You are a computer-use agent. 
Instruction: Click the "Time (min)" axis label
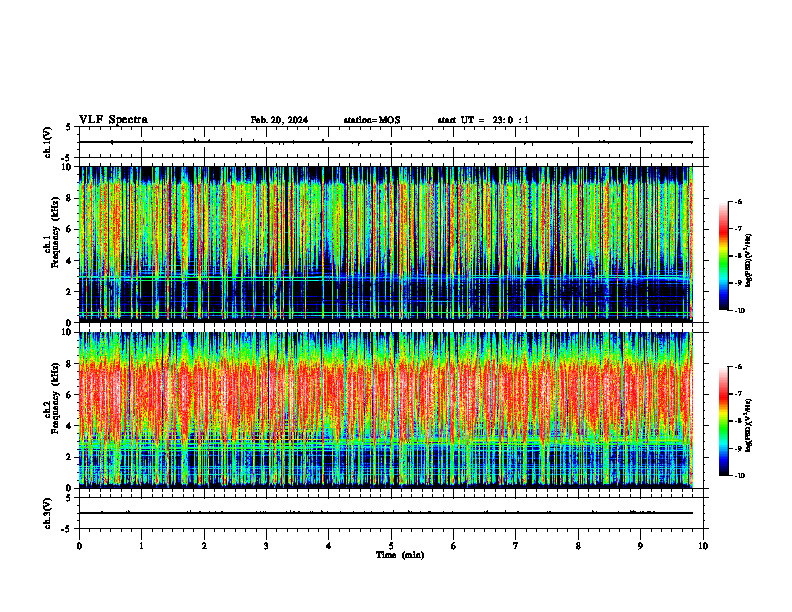point(400,555)
